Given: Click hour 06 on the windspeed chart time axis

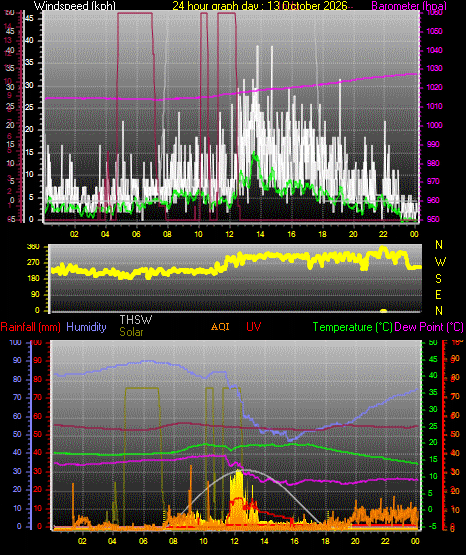Looking at the screenshot, I should 136,234.
